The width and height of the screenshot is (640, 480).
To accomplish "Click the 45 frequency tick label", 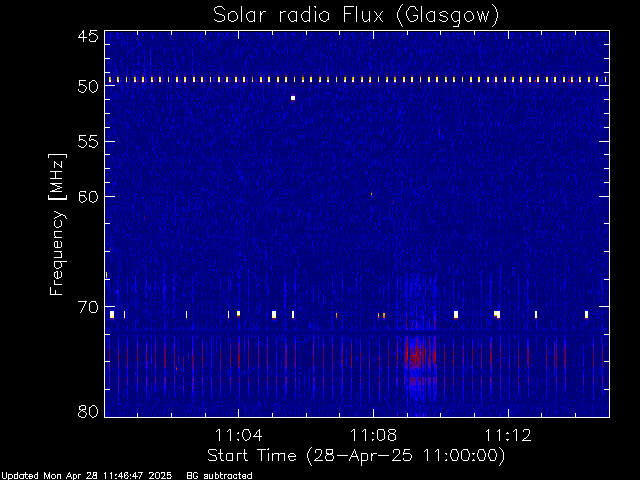I will (88, 37).
